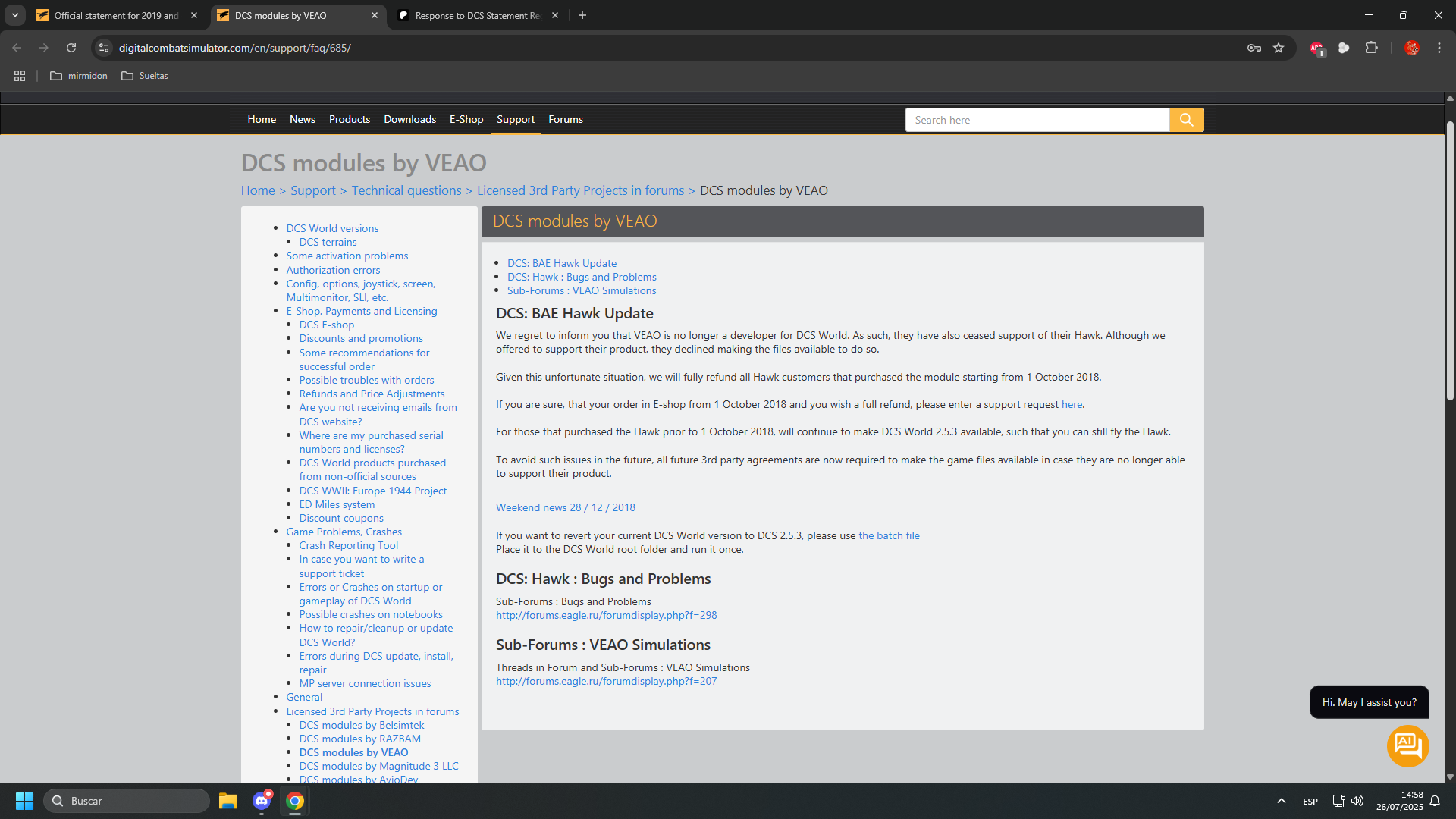This screenshot has width=1456, height=819.
Task: Follow the 'here' support request link
Action: (x=1072, y=404)
